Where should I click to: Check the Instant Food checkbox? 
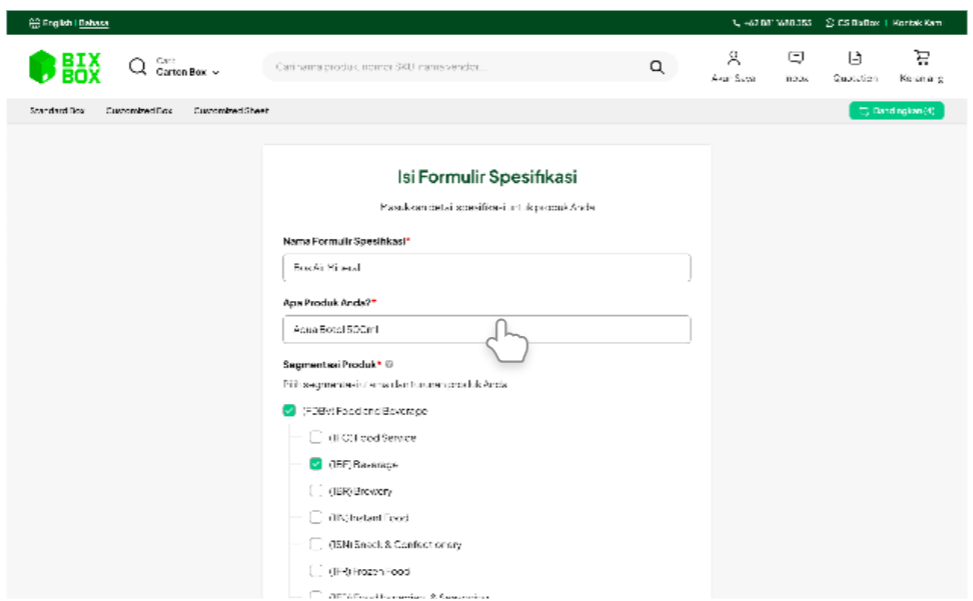(316, 518)
